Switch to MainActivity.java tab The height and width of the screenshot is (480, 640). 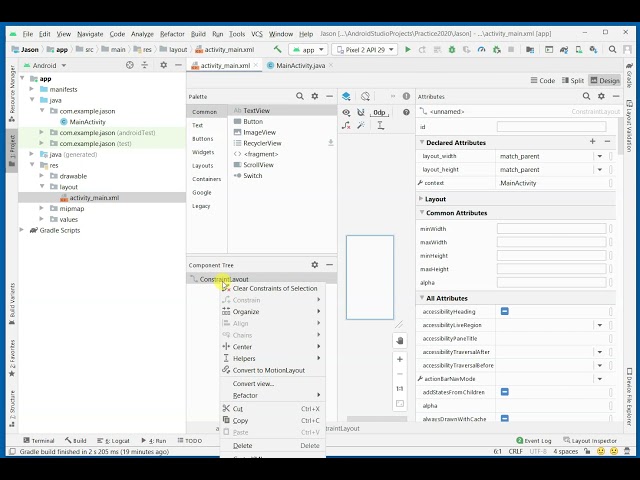pyautogui.click(x=300, y=65)
